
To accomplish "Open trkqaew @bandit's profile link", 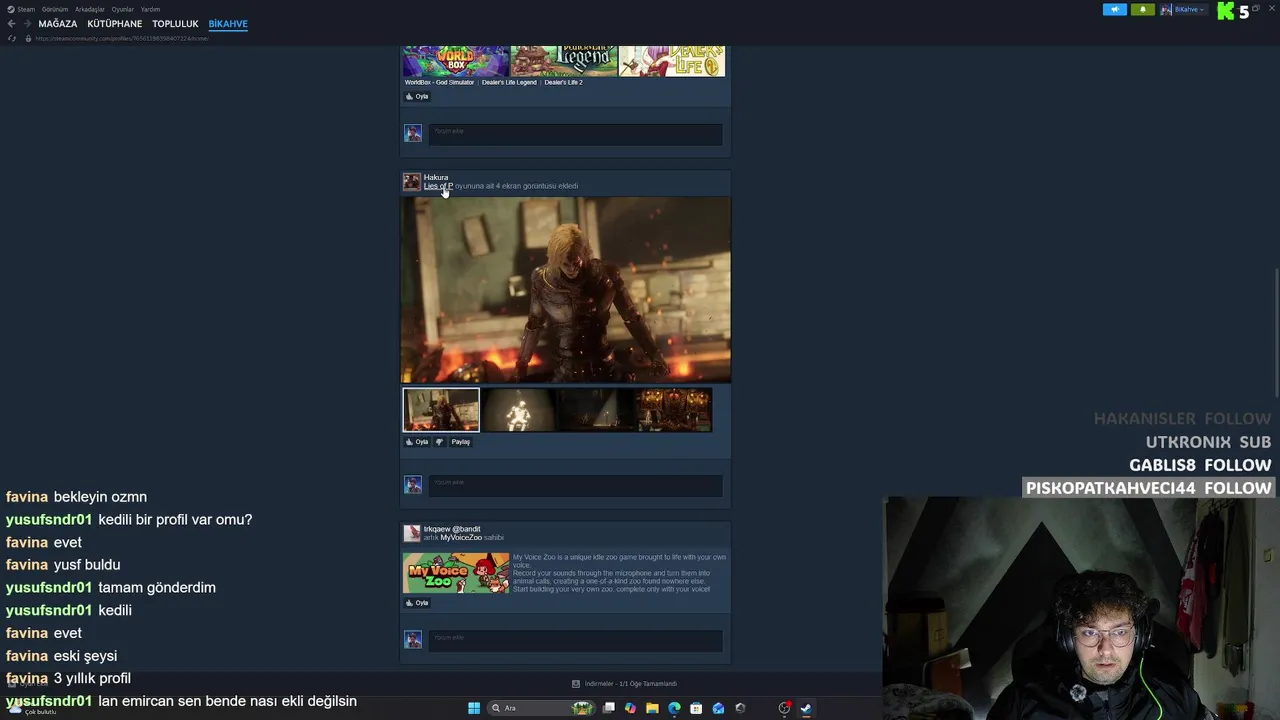I will [452, 529].
